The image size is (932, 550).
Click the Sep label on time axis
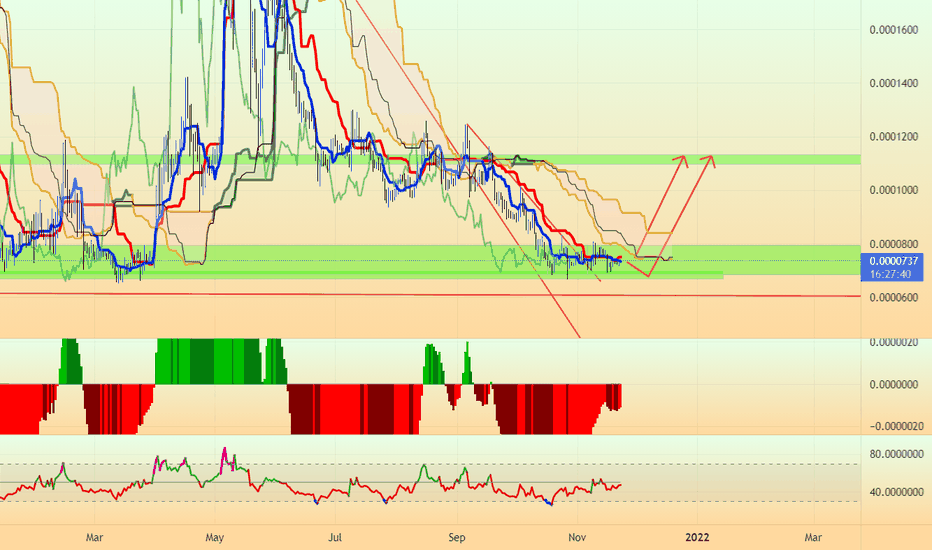(456, 538)
